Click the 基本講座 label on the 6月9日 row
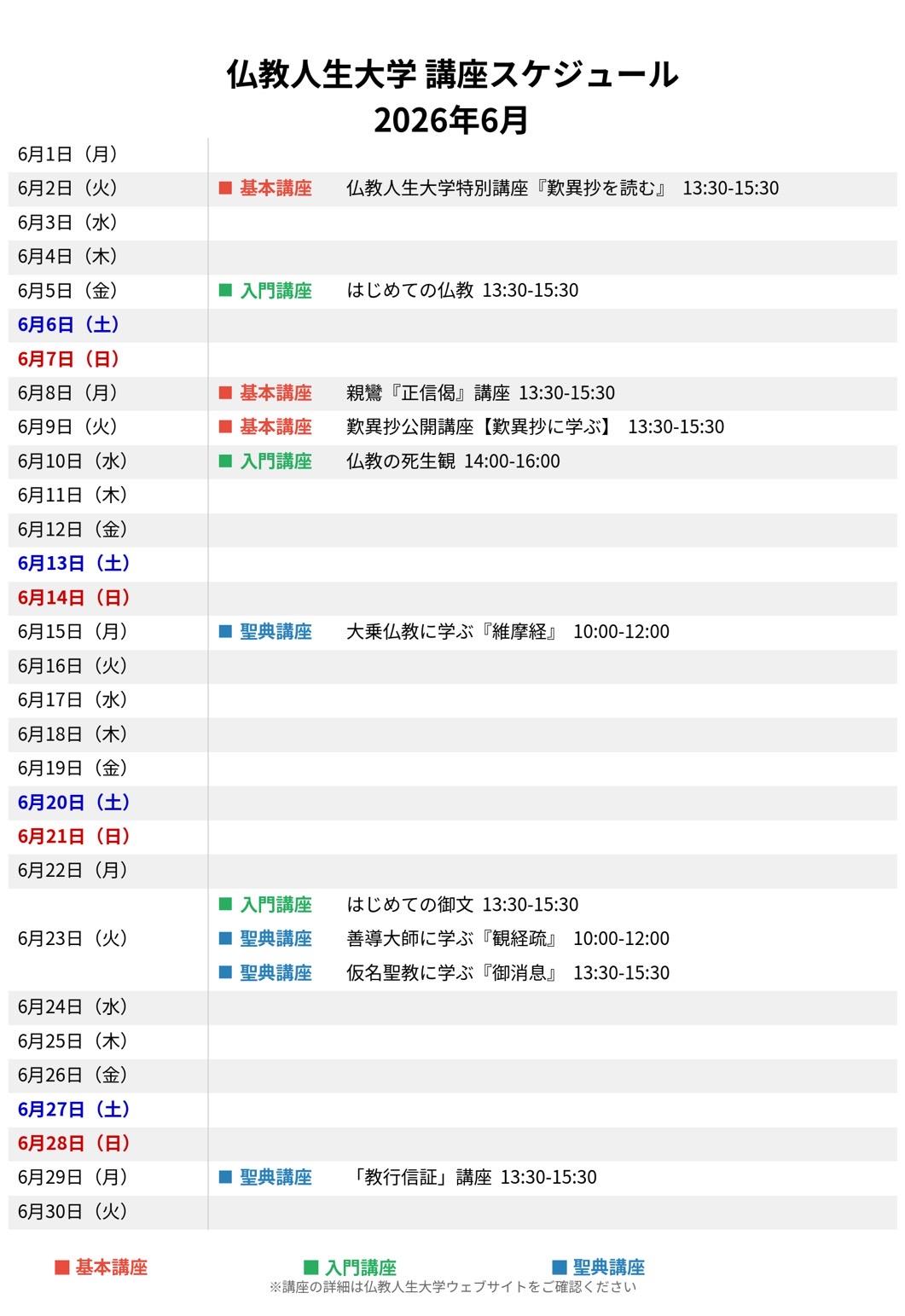 (276, 427)
